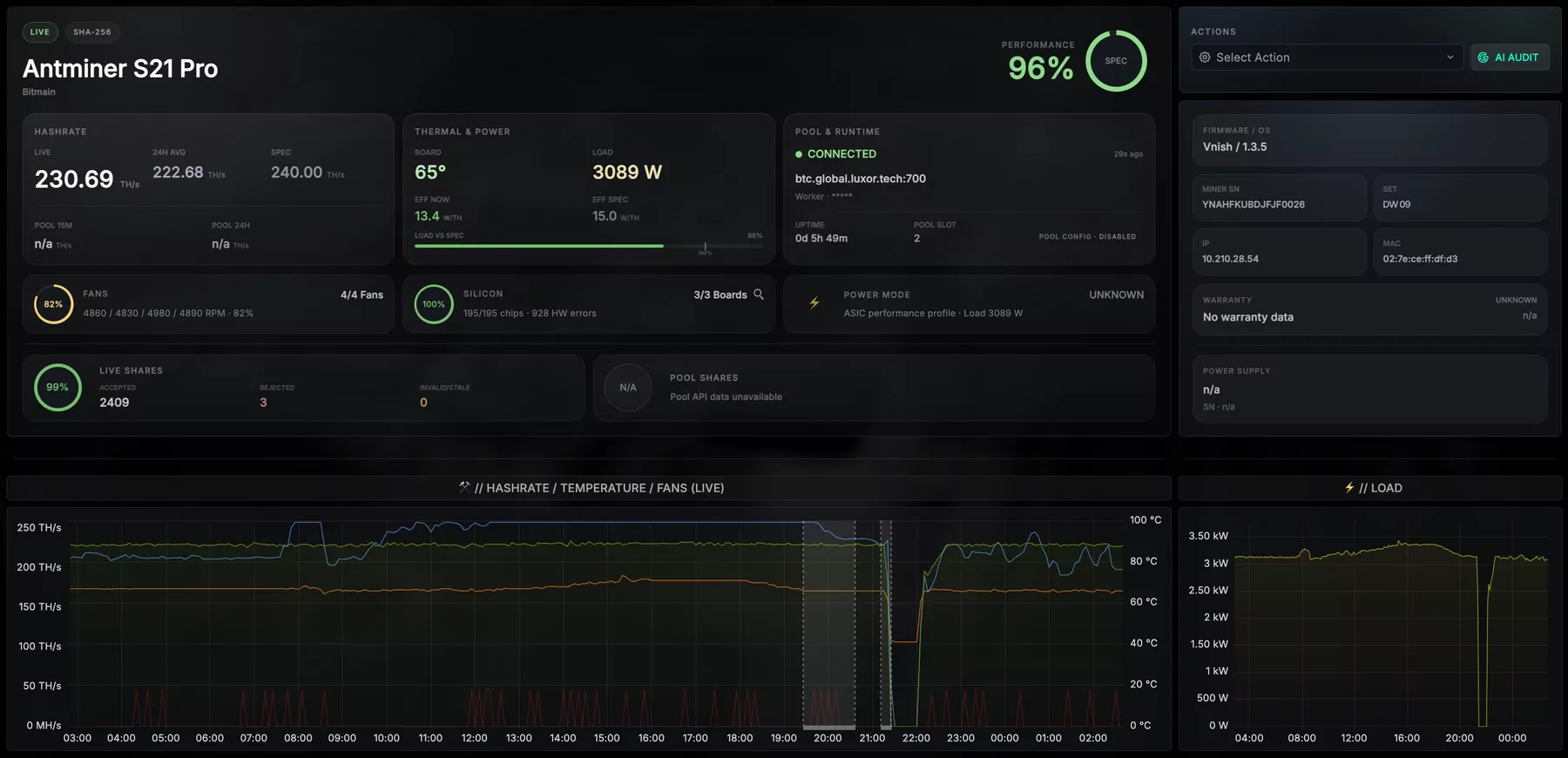
Task: Click the rejected shares count 3
Action: [263, 403]
